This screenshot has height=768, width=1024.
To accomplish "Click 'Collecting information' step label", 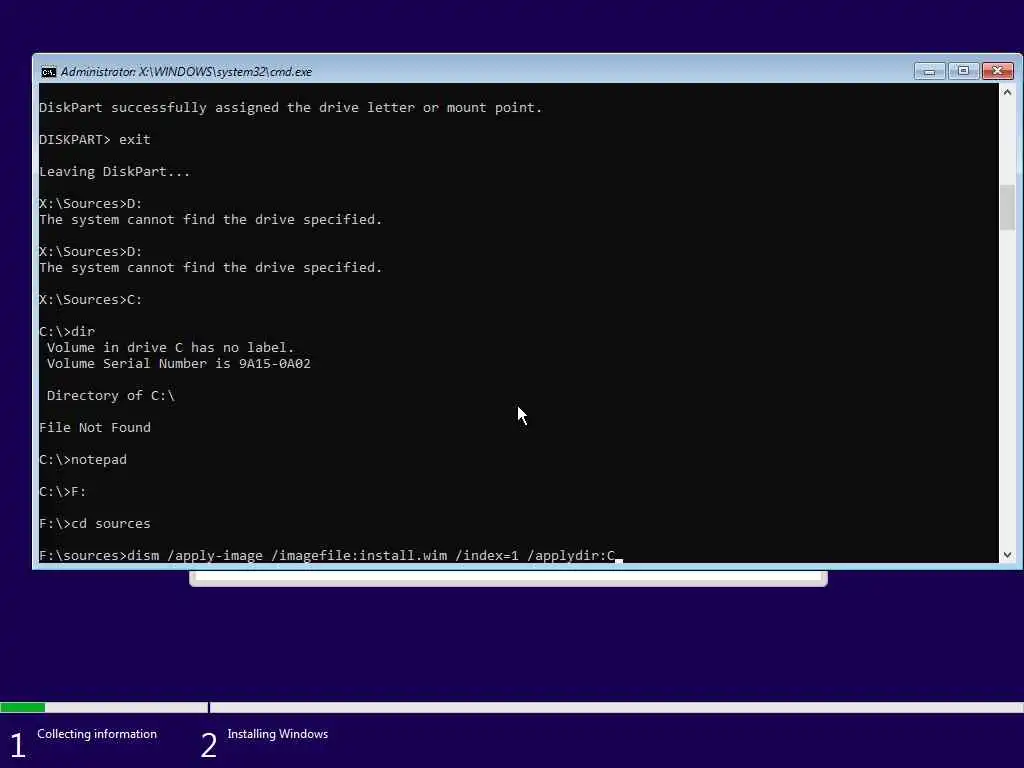I will [97, 734].
